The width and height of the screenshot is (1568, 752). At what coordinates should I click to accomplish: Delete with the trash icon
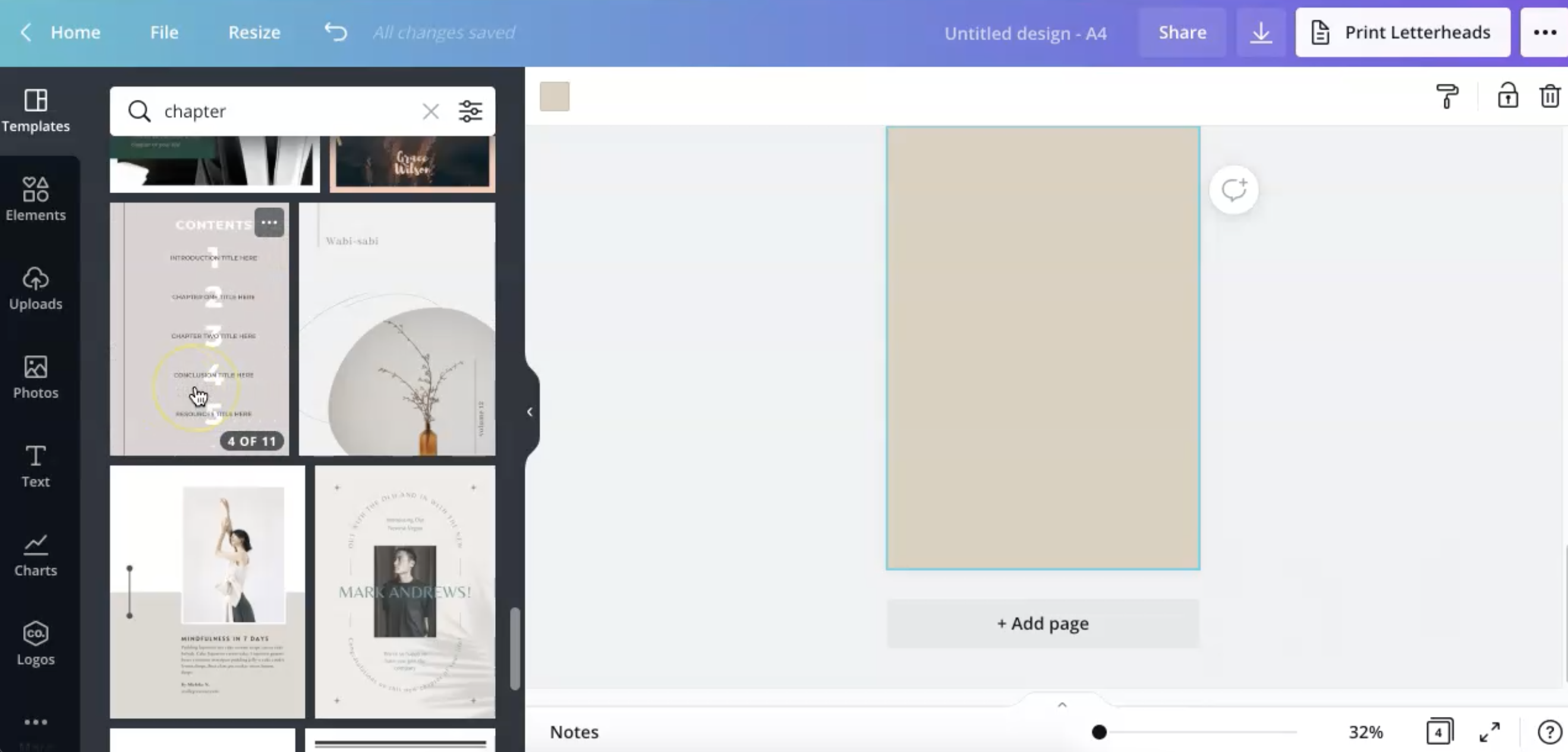point(1550,96)
